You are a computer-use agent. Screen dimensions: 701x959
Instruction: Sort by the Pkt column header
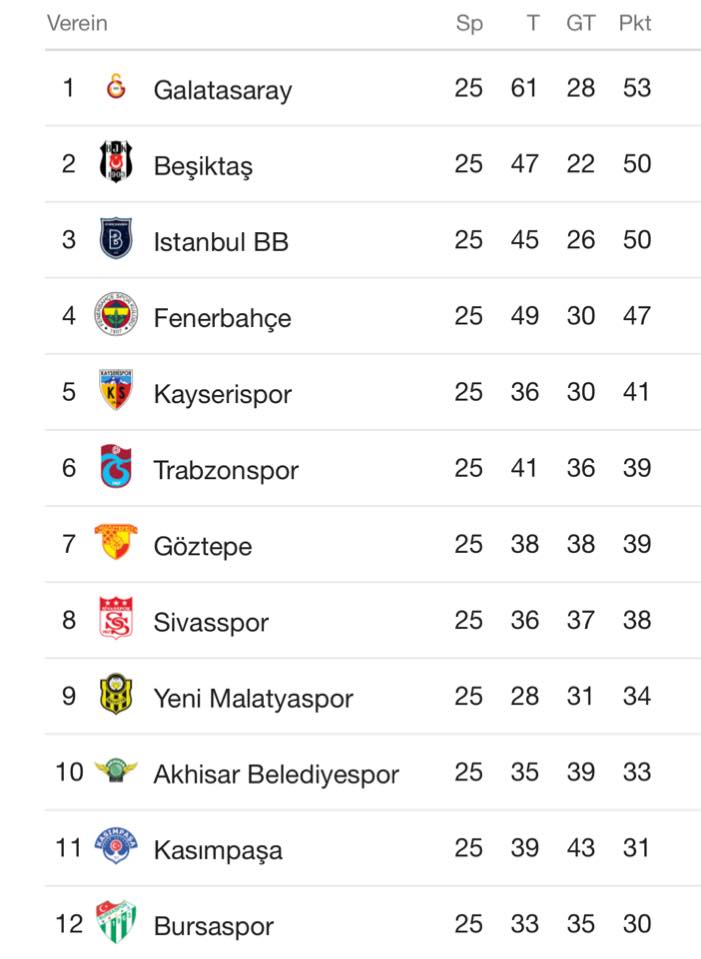635,23
